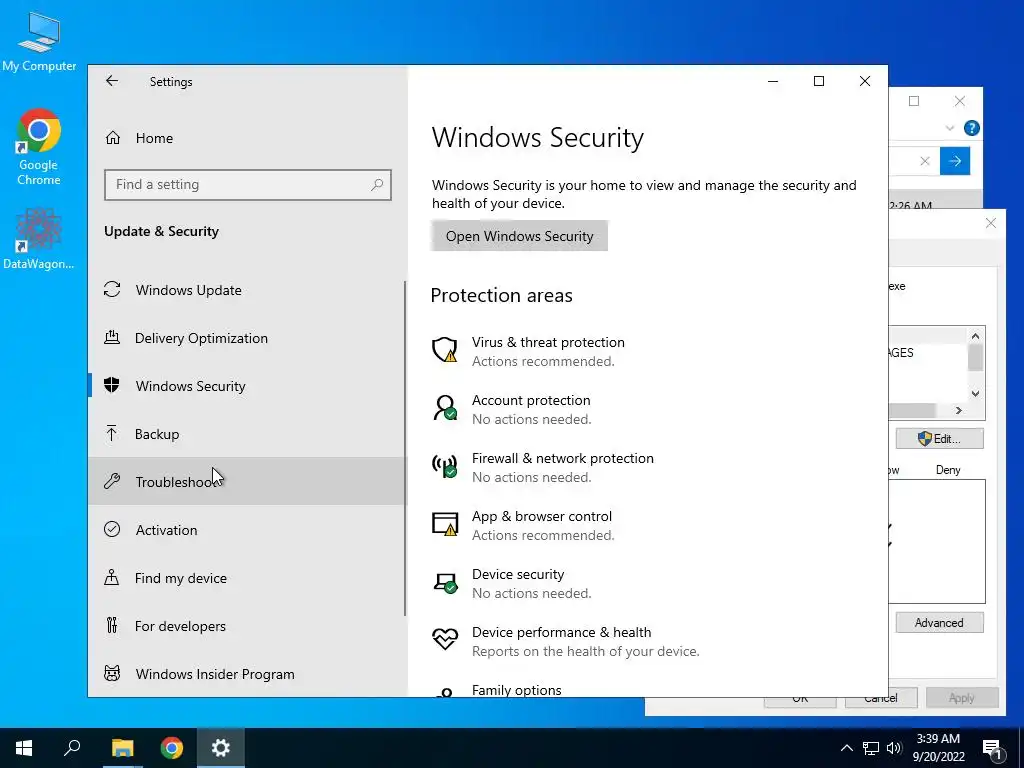Open Google Chrome desktop shortcut
Viewport: 1024px width, 768px height.
point(39,148)
